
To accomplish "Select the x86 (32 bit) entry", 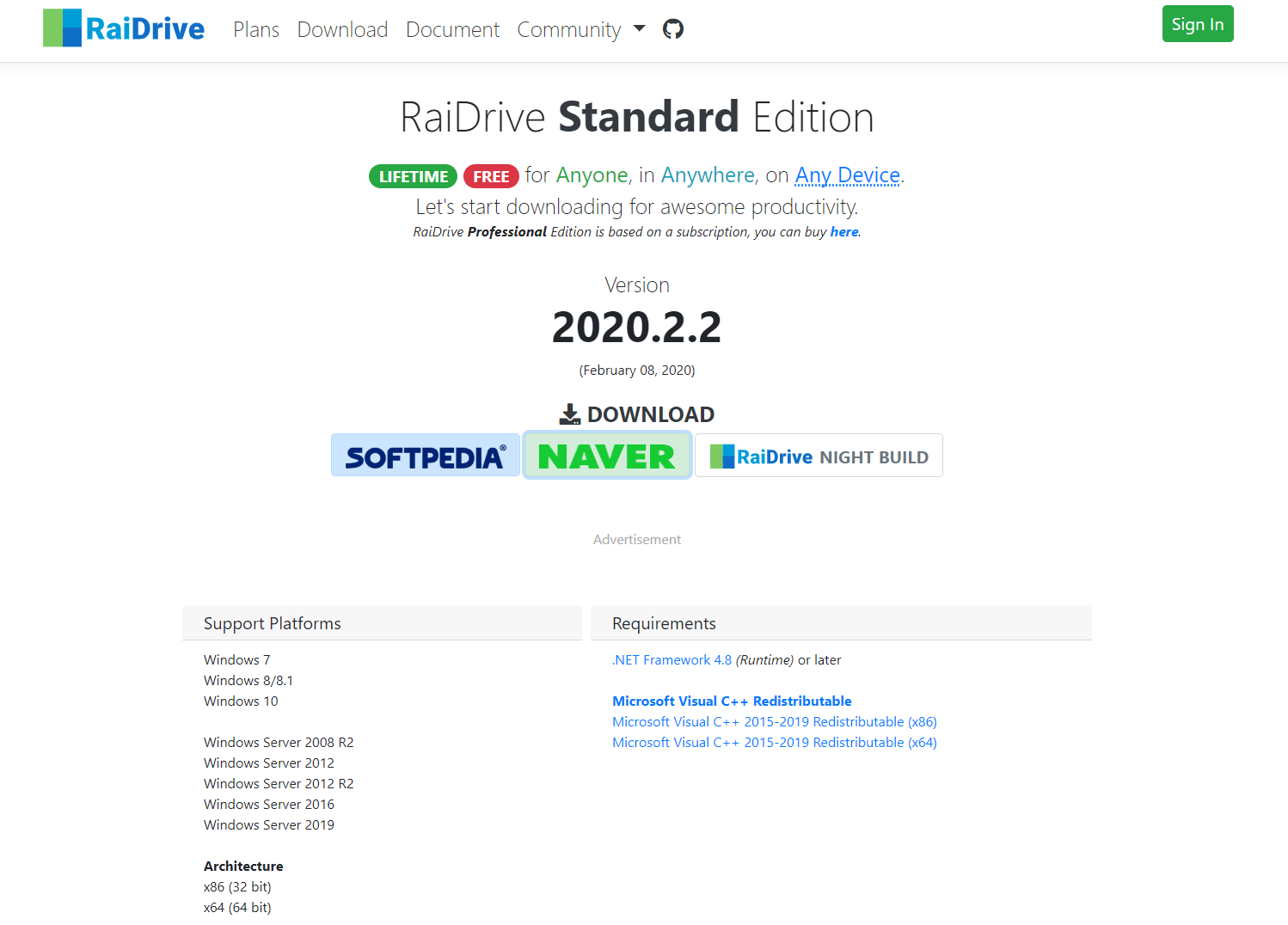I will pos(237,887).
